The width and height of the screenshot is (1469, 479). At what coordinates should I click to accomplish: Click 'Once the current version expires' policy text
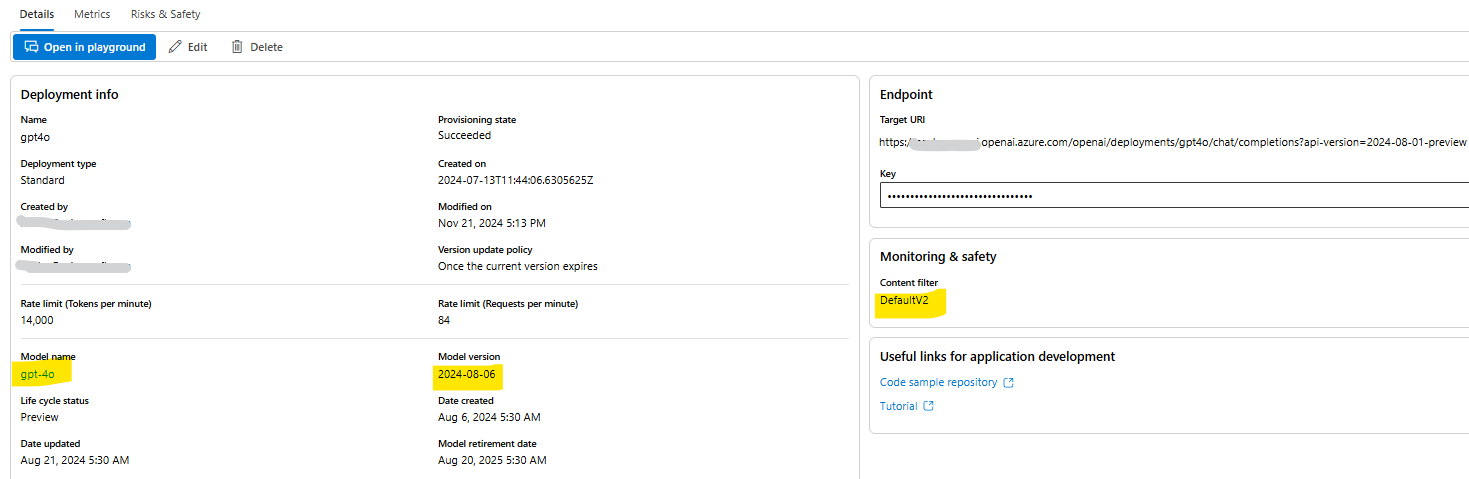[x=518, y=266]
